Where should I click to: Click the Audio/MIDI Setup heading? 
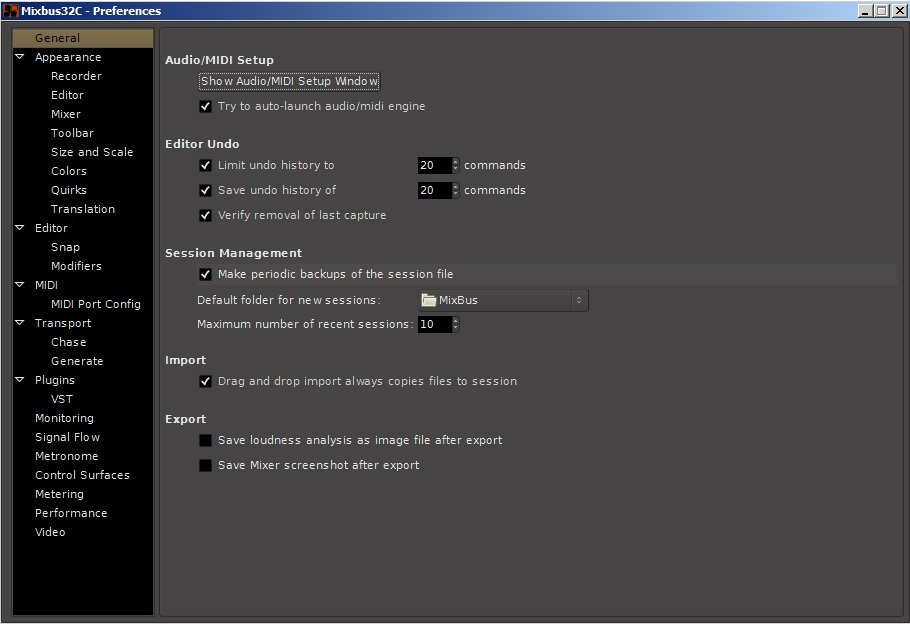[x=219, y=60]
